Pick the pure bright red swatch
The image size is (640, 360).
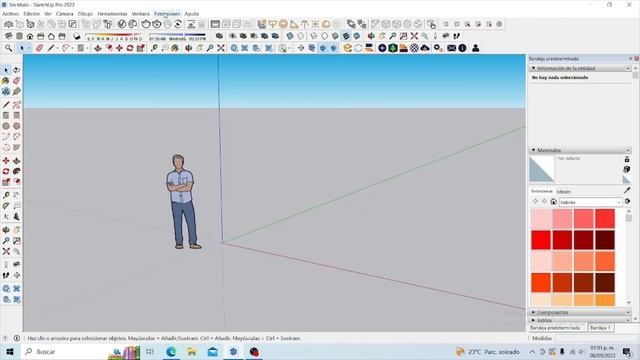(541, 240)
